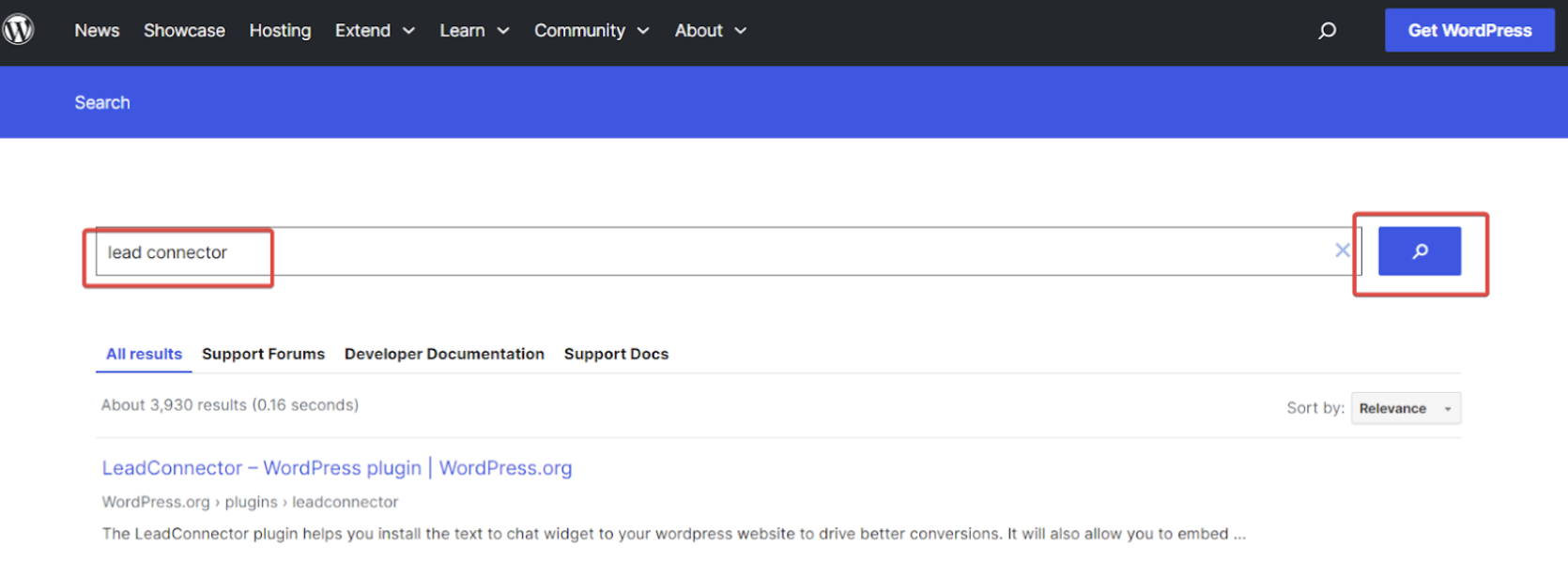1568x561 pixels.
Task: Switch to the Support Forums tab
Action: click(x=263, y=354)
